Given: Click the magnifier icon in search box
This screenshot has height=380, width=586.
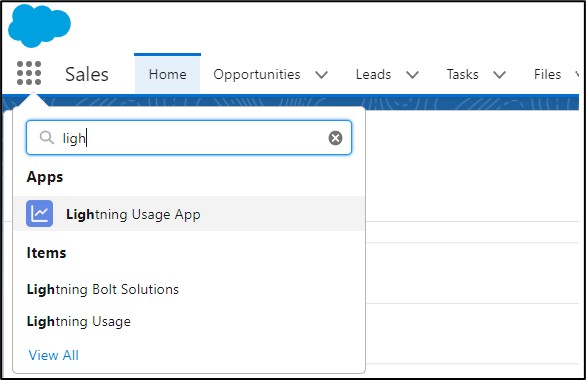Looking at the screenshot, I should pyautogui.click(x=47, y=138).
